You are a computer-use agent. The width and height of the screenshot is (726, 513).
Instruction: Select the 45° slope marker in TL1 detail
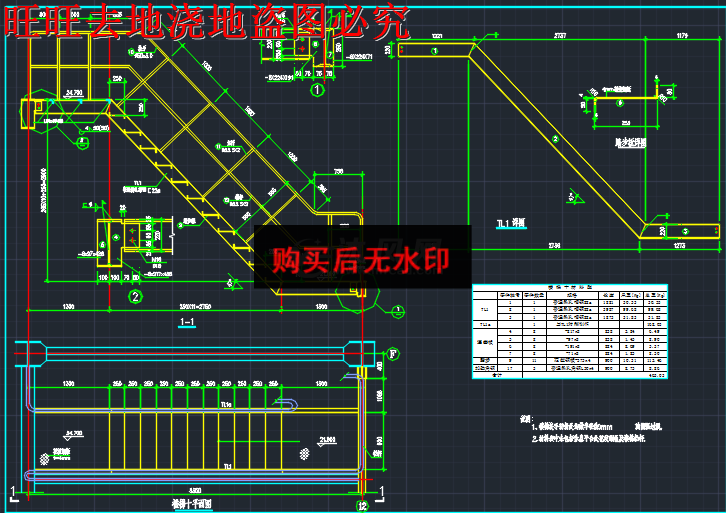click(x=574, y=196)
